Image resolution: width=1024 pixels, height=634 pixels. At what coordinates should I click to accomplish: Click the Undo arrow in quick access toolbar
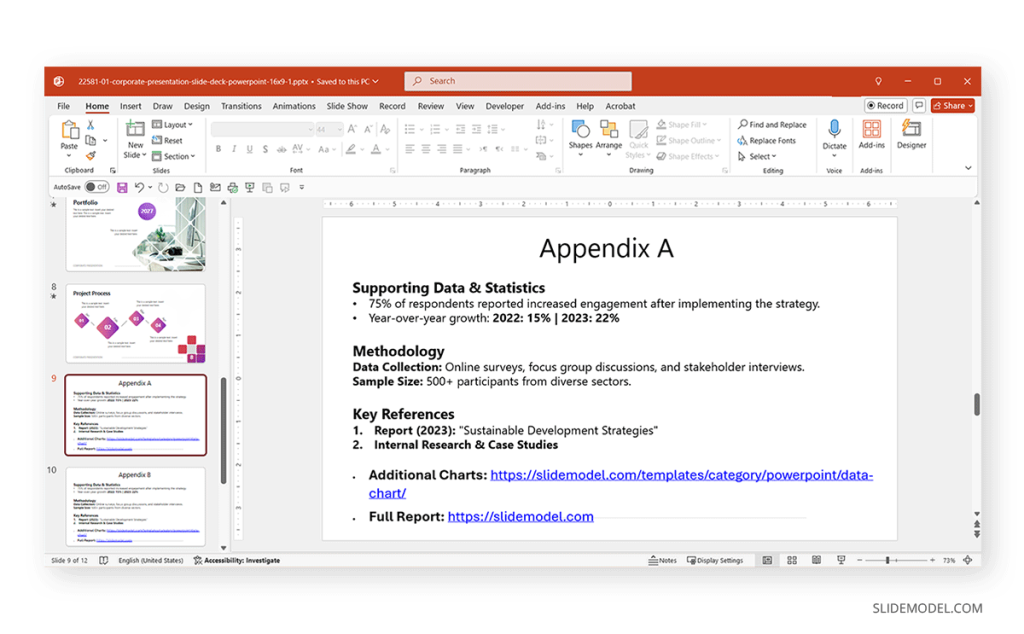(138, 187)
